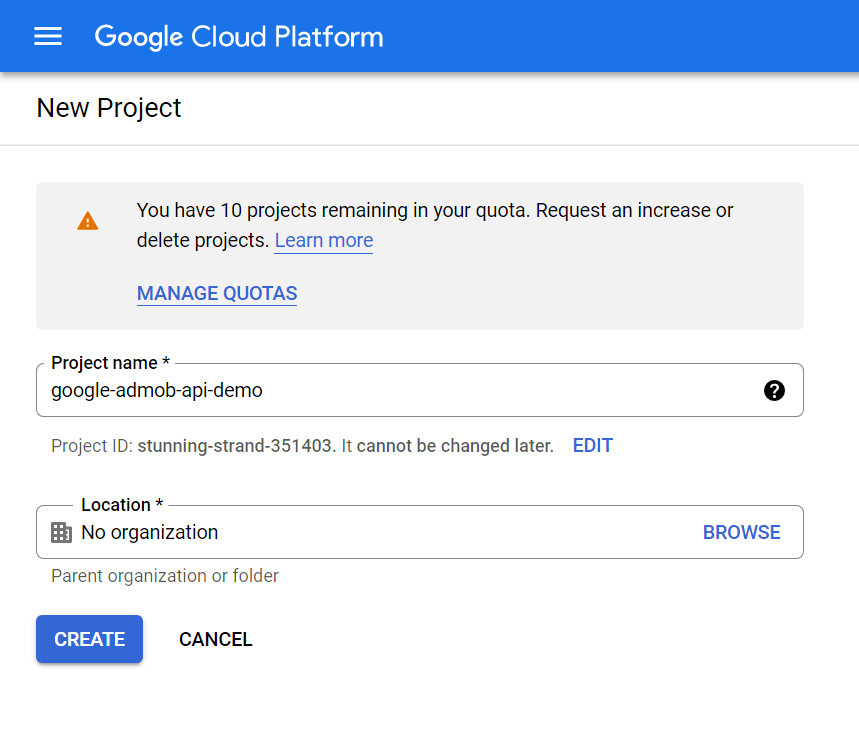Click the Parent organization or folder hint
Viewport: 859px width, 729px height.
coord(165,576)
